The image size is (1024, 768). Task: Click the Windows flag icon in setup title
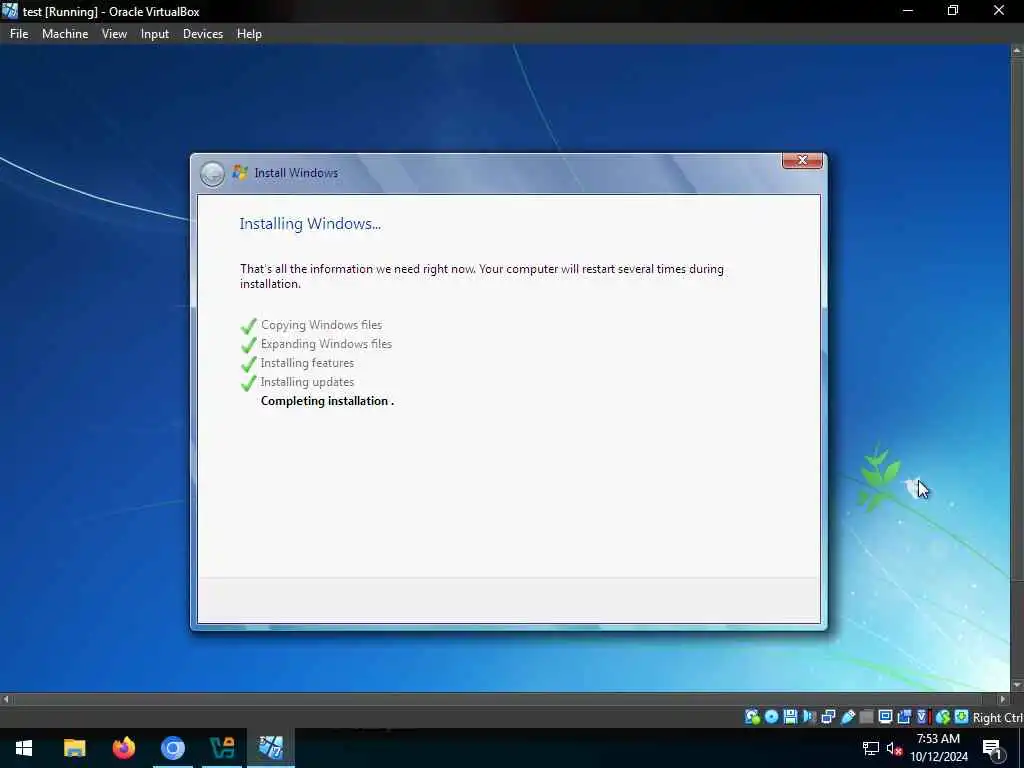(x=240, y=172)
